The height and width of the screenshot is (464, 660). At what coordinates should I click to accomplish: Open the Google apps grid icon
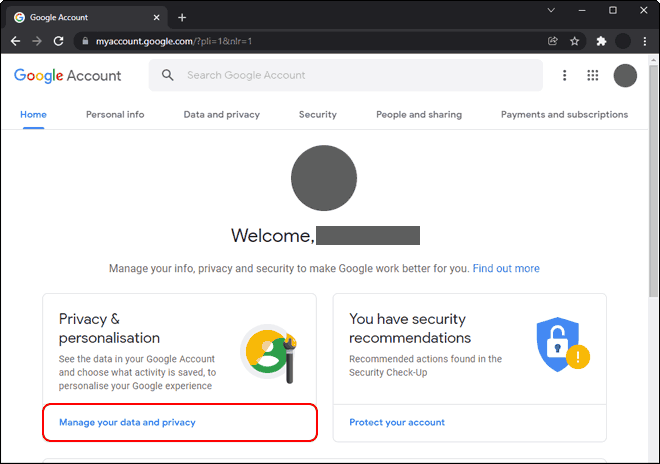click(x=593, y=75)
